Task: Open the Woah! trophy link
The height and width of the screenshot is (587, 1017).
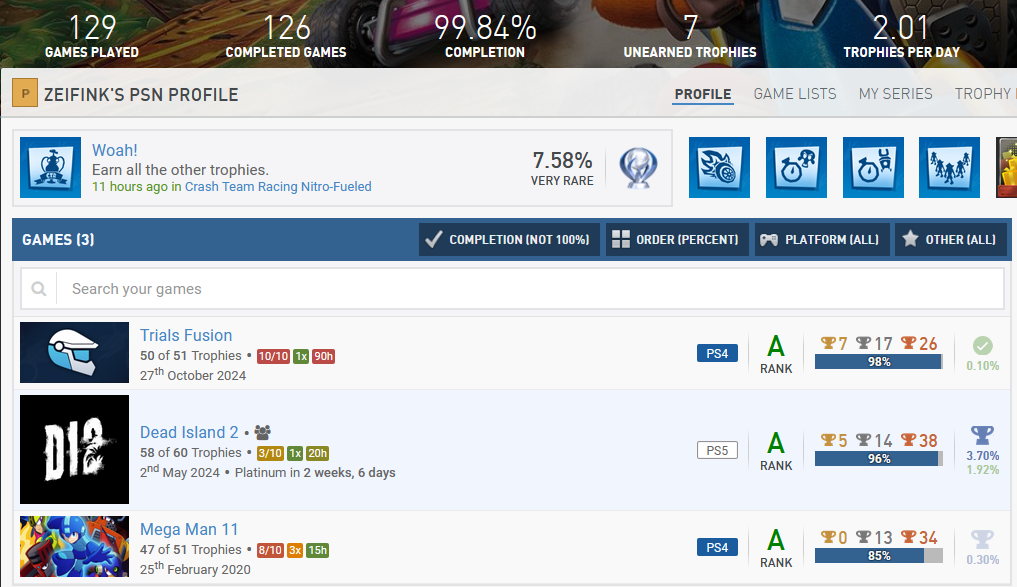Action: [115, 150]
